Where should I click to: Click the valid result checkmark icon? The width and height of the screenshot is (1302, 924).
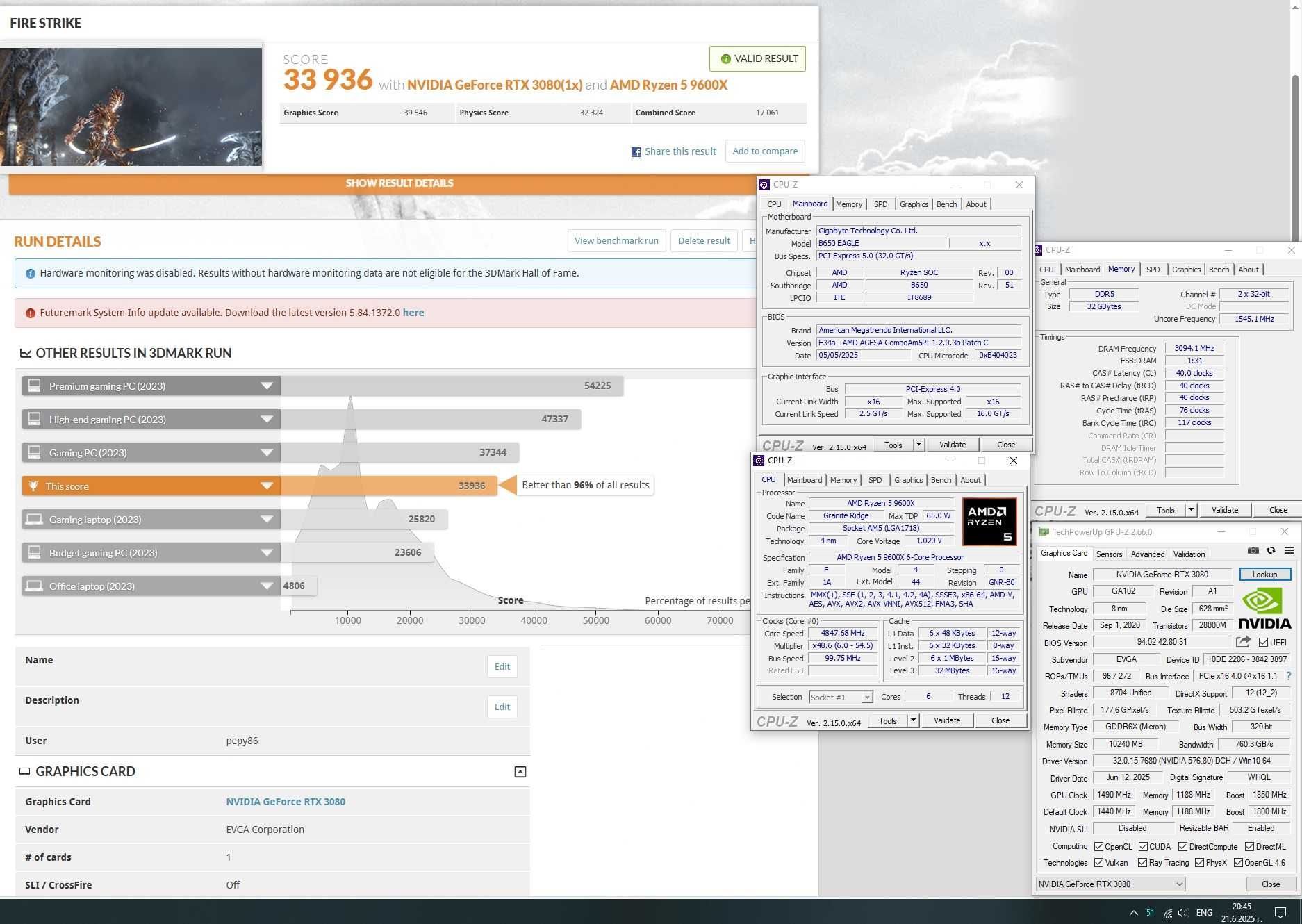(x=725, y=59)
